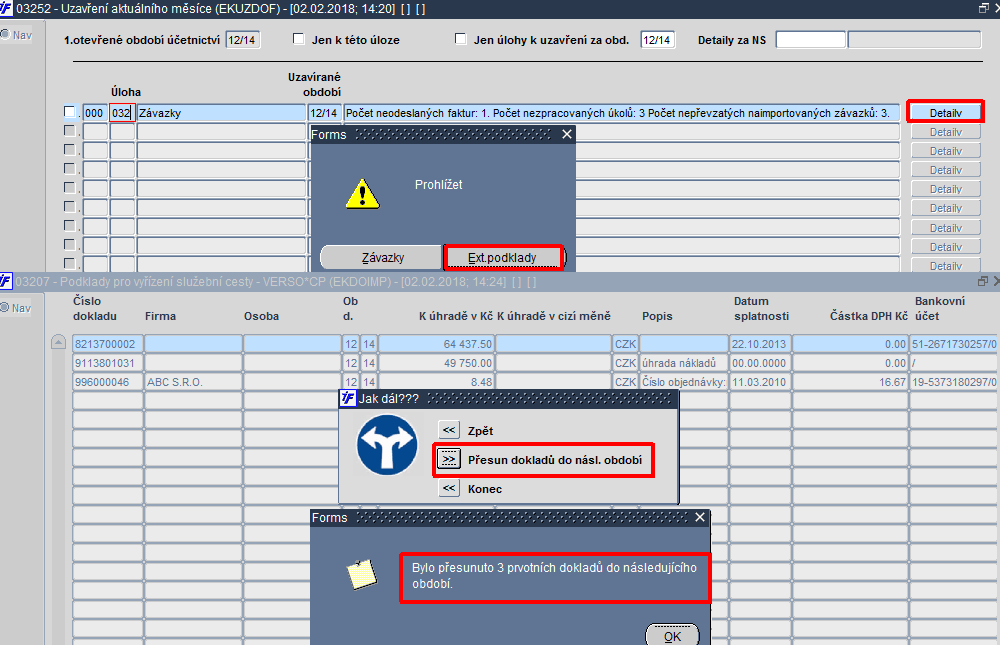Click the 'Počet neodeslaných faktur' status text field
This screenshot has height=645, width=1000.
(x=621, y=113)
